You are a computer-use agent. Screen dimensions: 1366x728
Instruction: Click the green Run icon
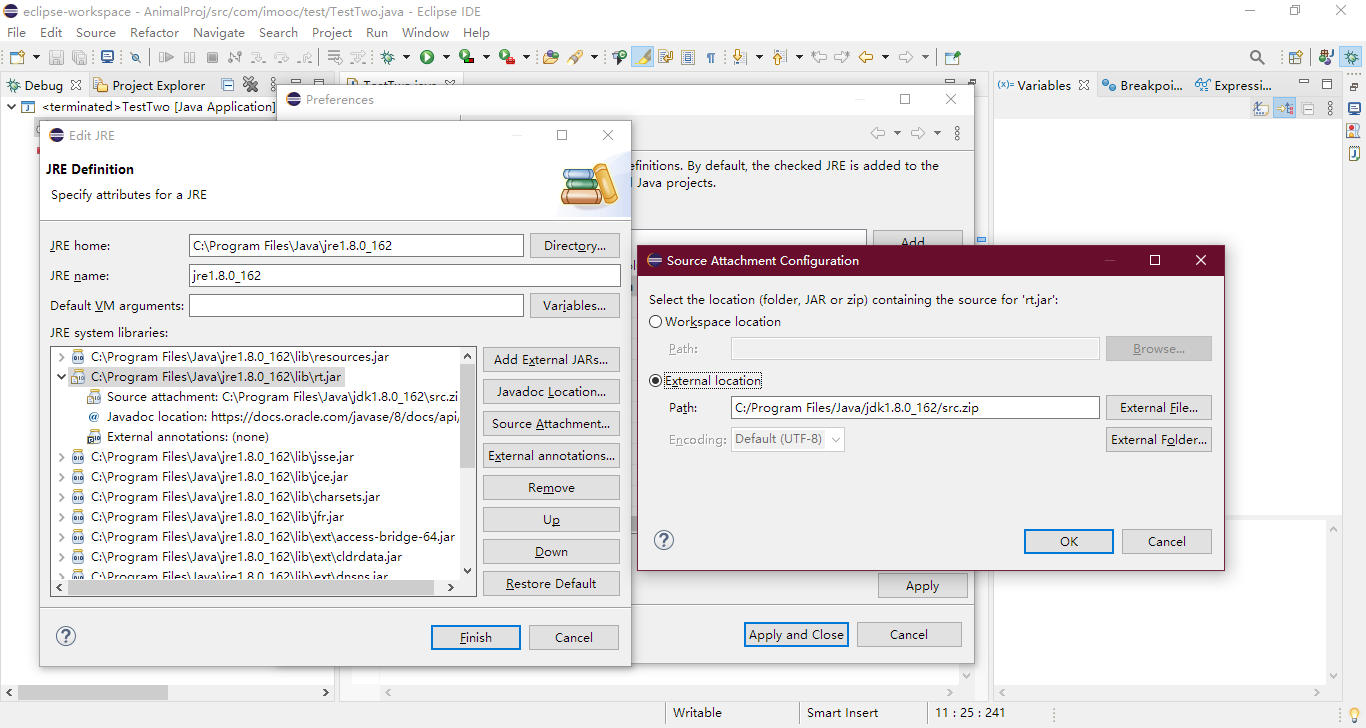(427, 57)
